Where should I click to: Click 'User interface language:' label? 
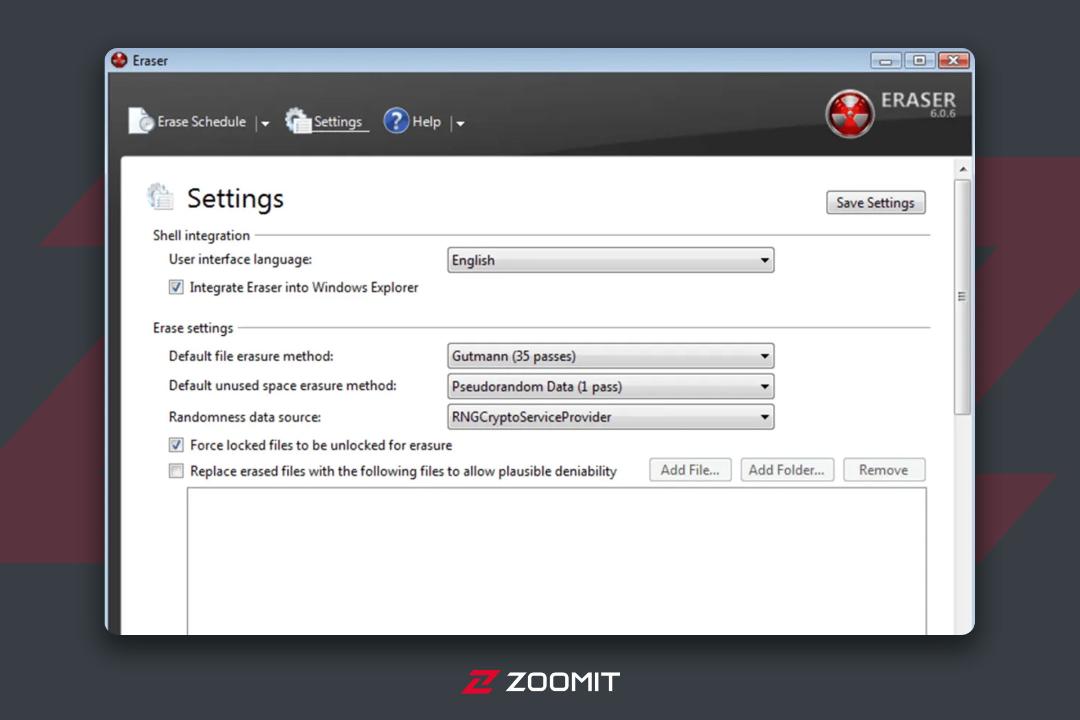coord(240,259)
